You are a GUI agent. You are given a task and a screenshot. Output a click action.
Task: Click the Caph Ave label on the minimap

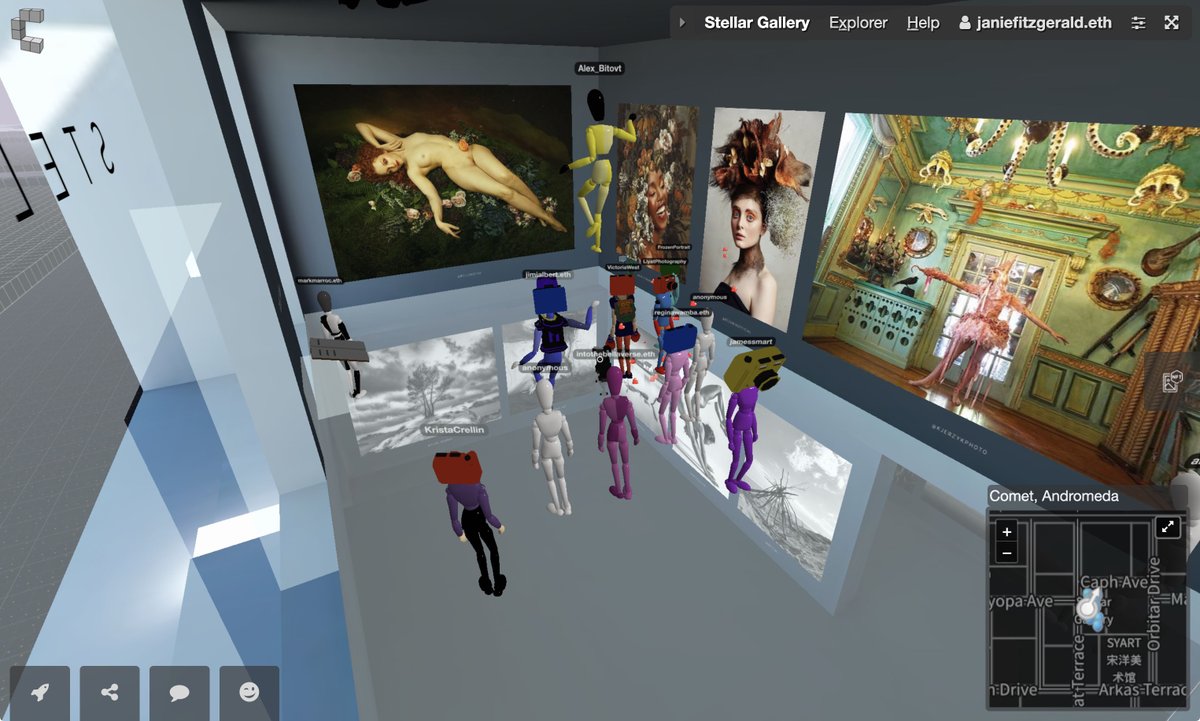tap(1115, 582)
